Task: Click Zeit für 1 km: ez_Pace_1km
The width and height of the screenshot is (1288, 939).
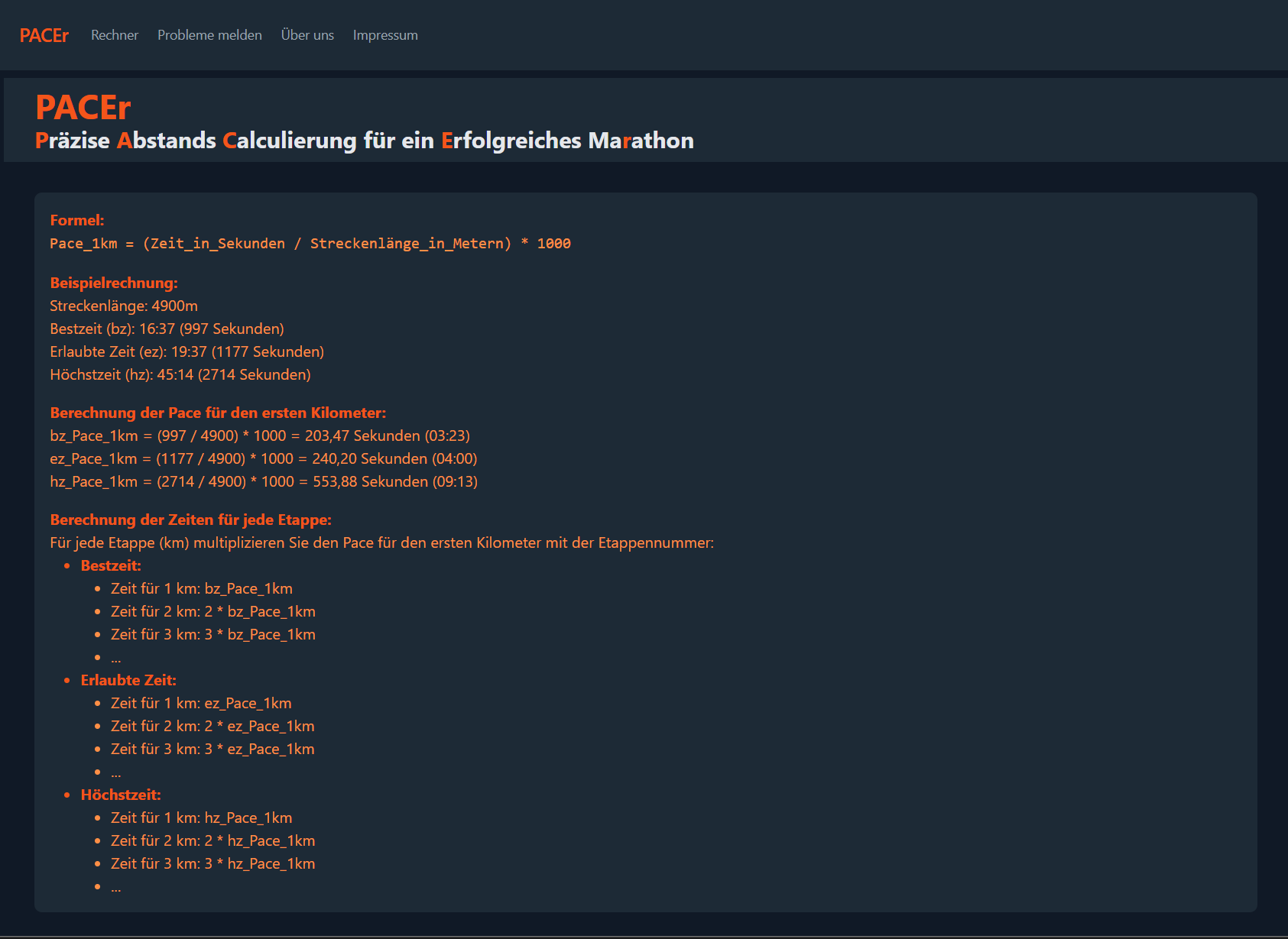Action: coord(201,703)
